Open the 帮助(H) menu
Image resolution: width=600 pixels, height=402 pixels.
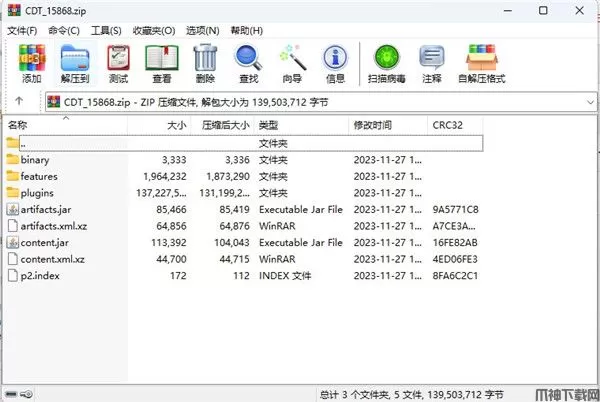click(x=246, y=31)
